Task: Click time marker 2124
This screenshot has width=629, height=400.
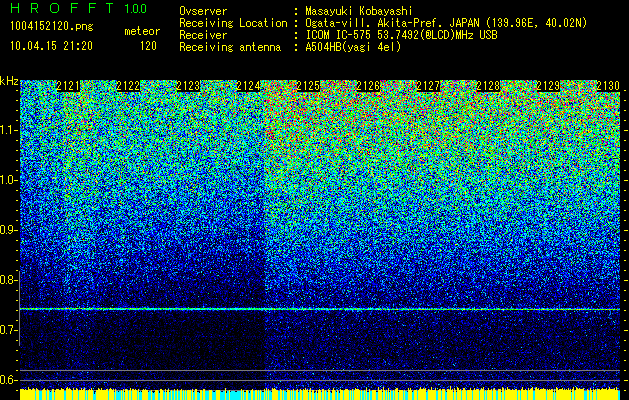Action: [248, 86]
